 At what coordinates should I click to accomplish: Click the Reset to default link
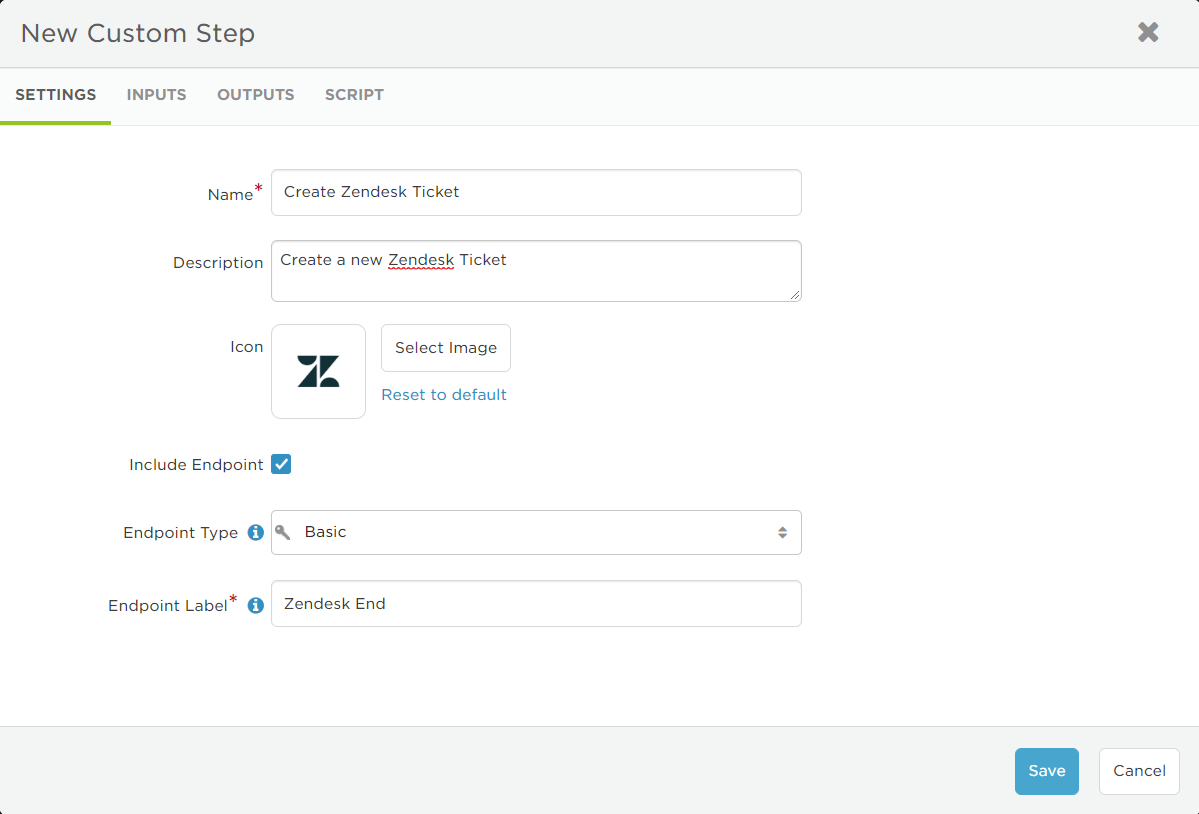coord(444,395)
